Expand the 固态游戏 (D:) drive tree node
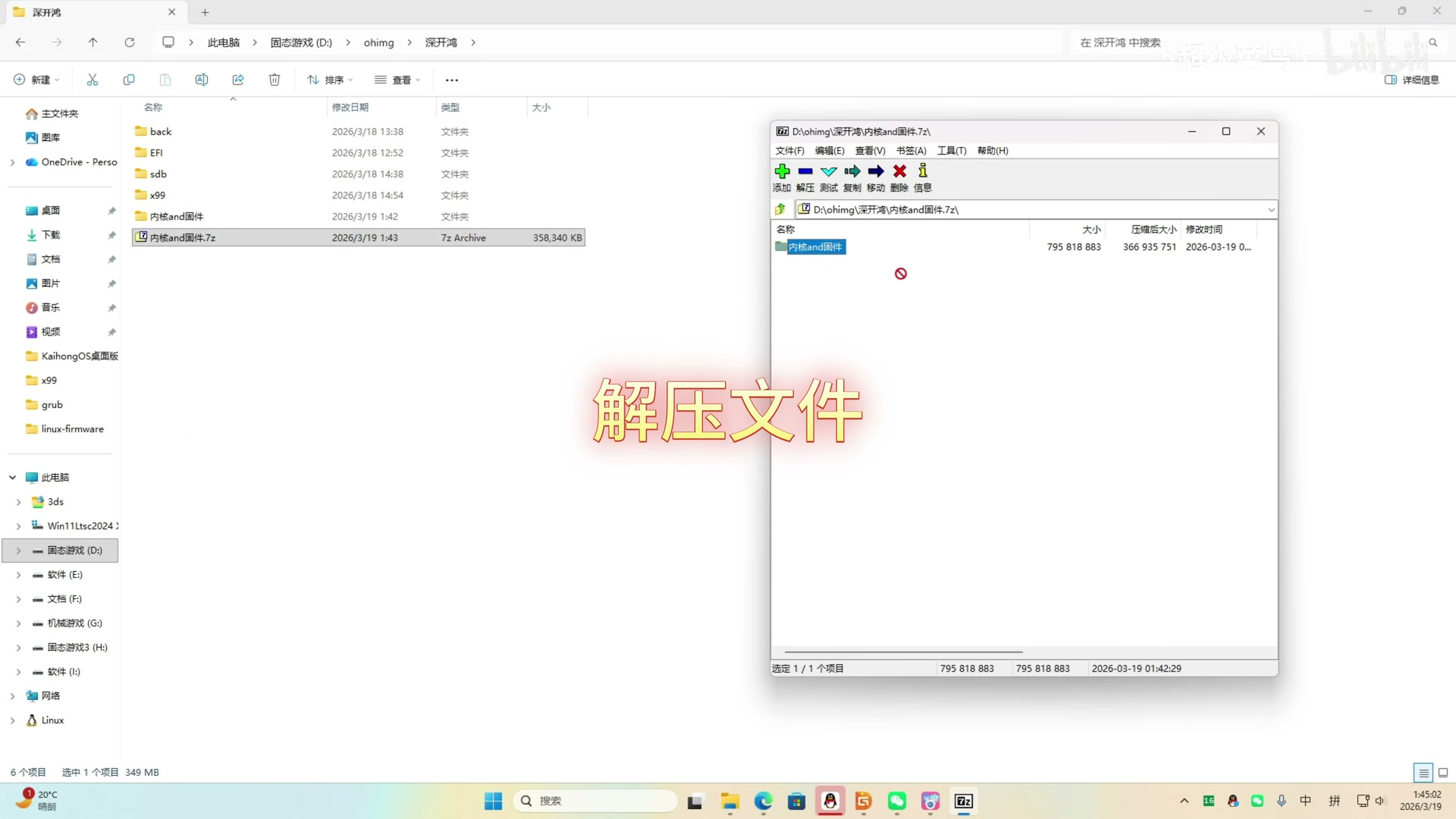 [18, 551]
